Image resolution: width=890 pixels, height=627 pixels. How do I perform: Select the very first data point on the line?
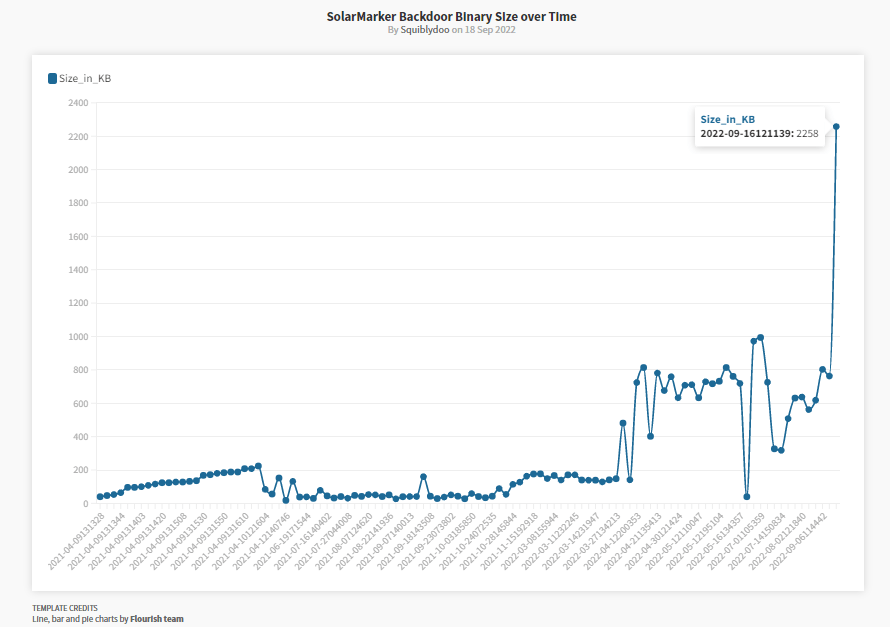point(100,497)
